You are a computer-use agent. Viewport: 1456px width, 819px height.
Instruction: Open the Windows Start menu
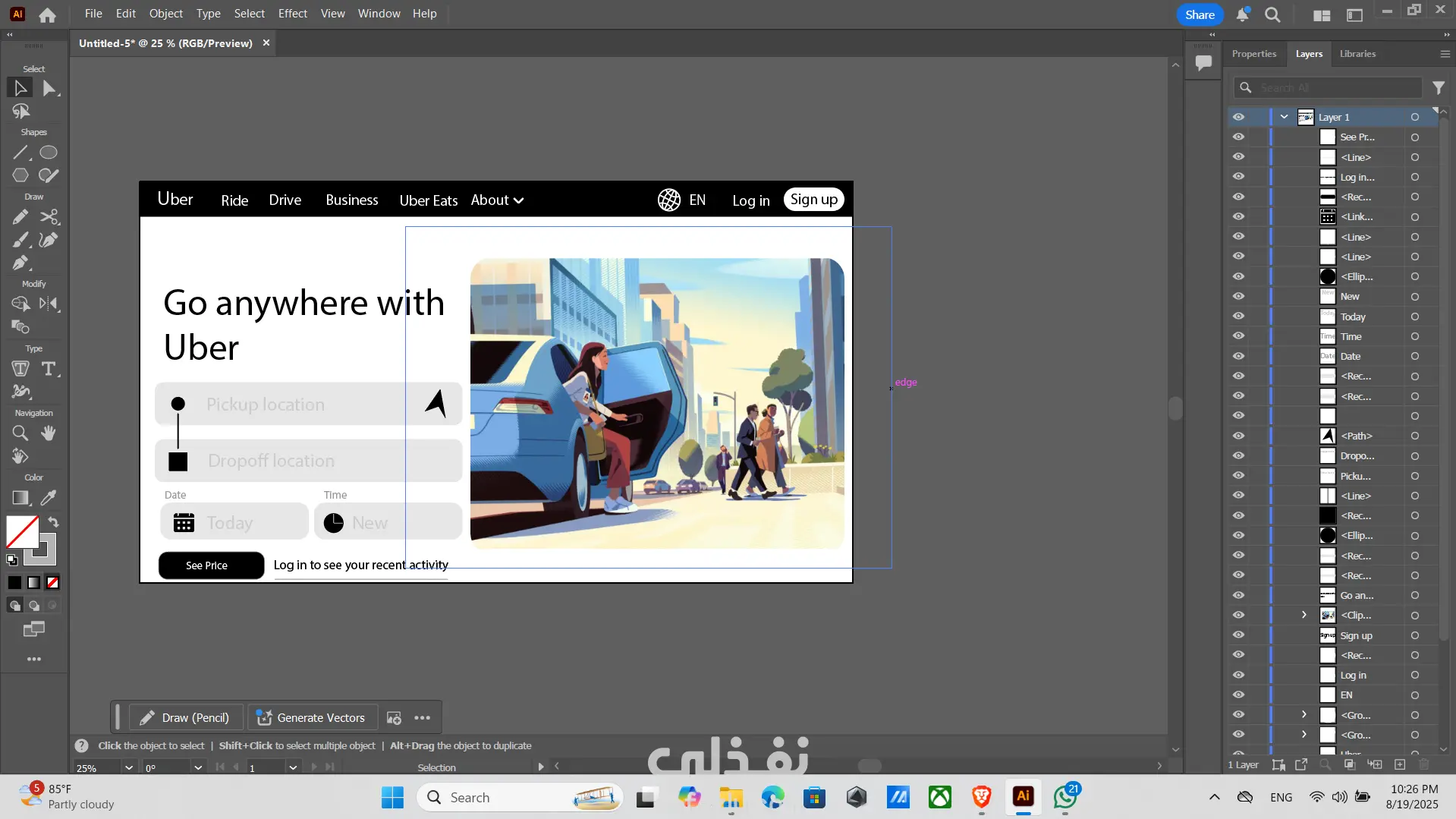(x=392, y=797)
